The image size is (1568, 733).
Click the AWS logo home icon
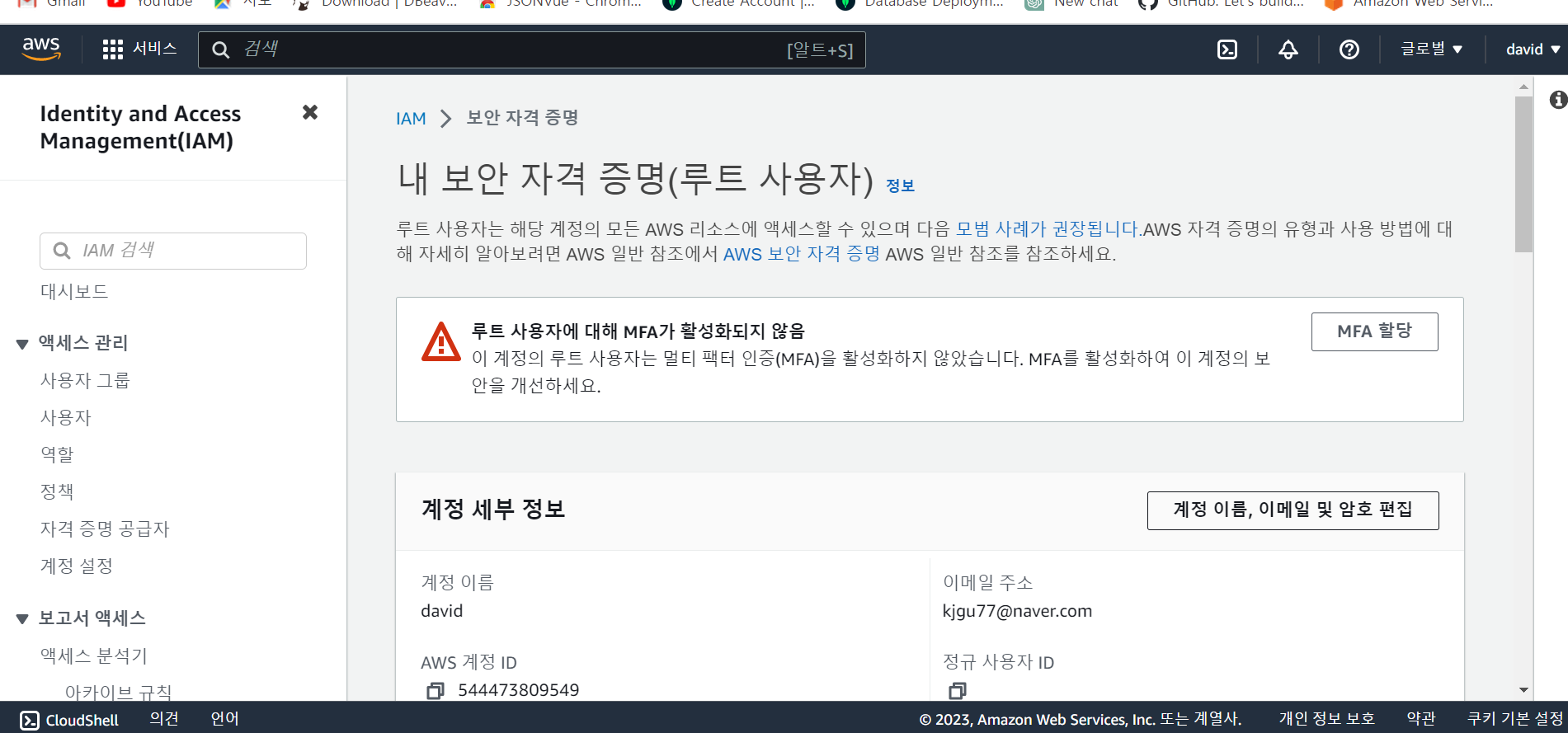41,49
